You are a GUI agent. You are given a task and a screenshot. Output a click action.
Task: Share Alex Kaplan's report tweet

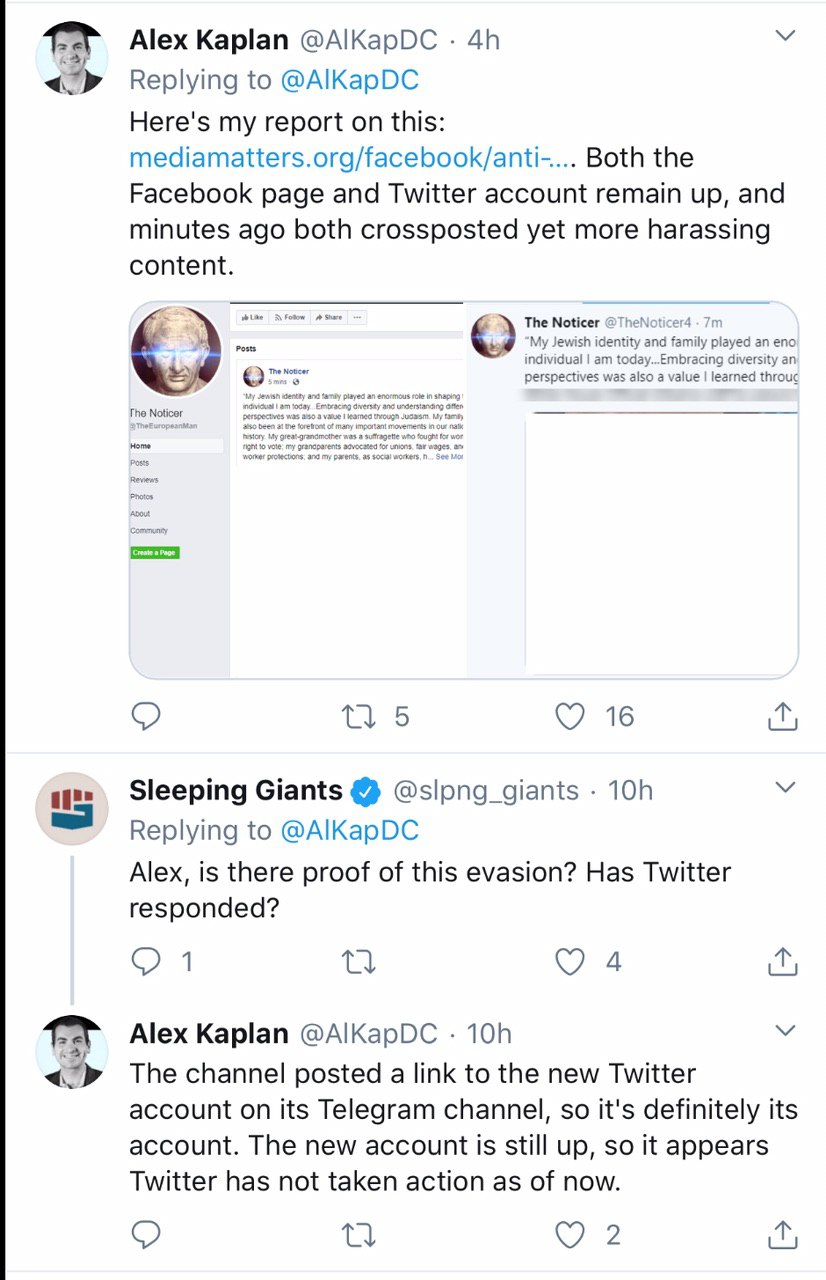click(782, 715)
